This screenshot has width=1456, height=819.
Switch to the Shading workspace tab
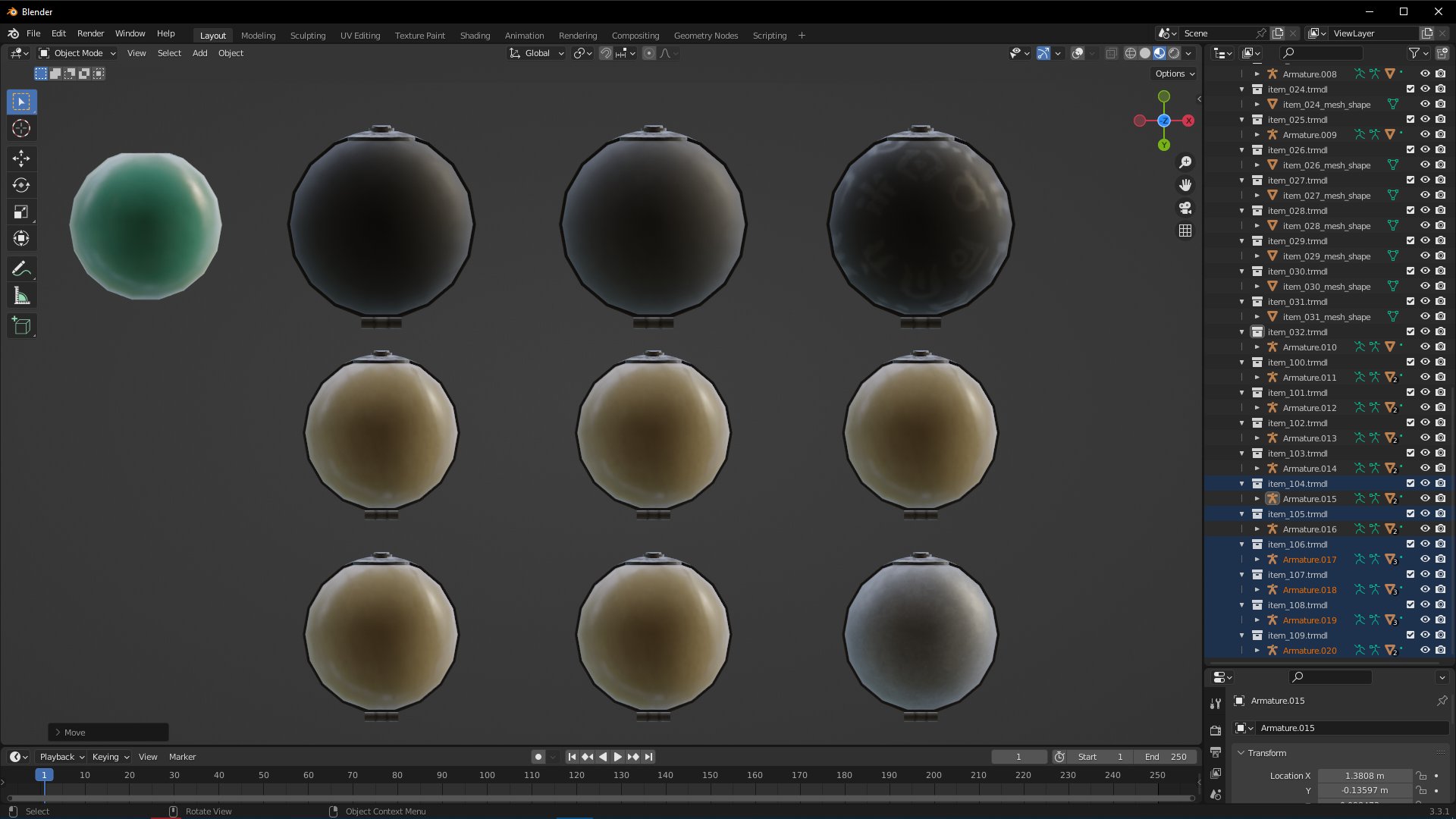(475, 36)
